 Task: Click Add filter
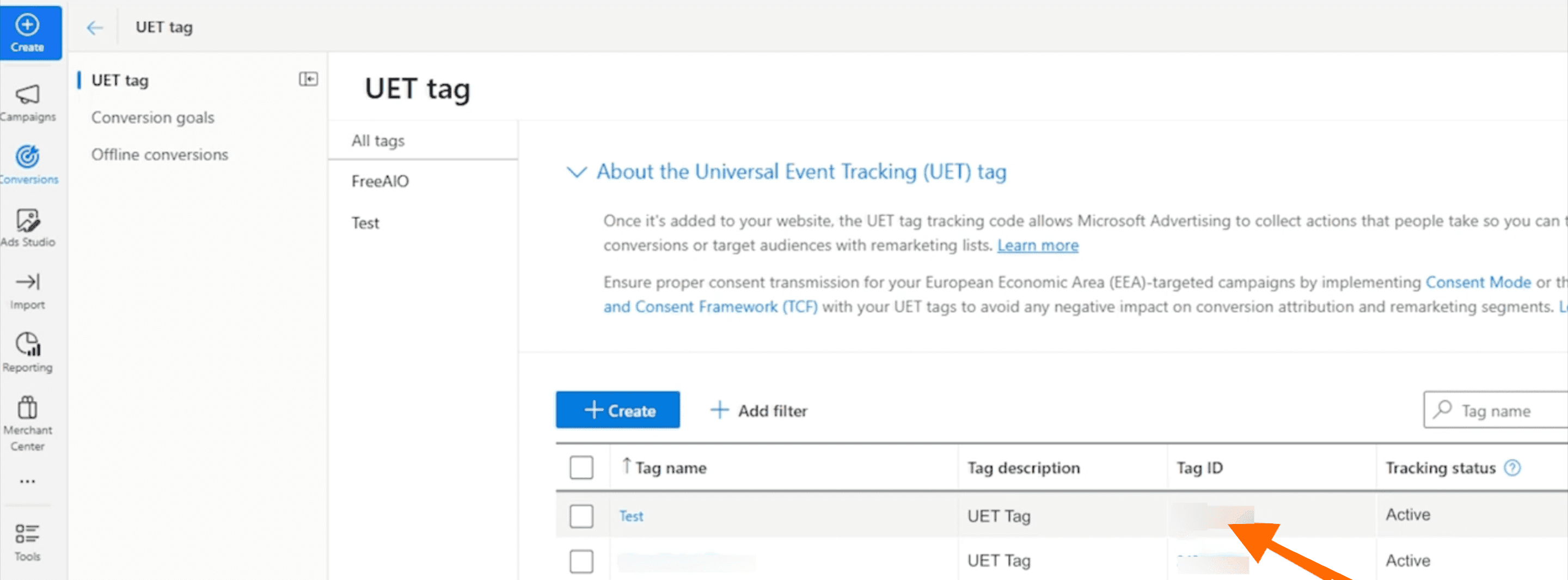[758, 411]
